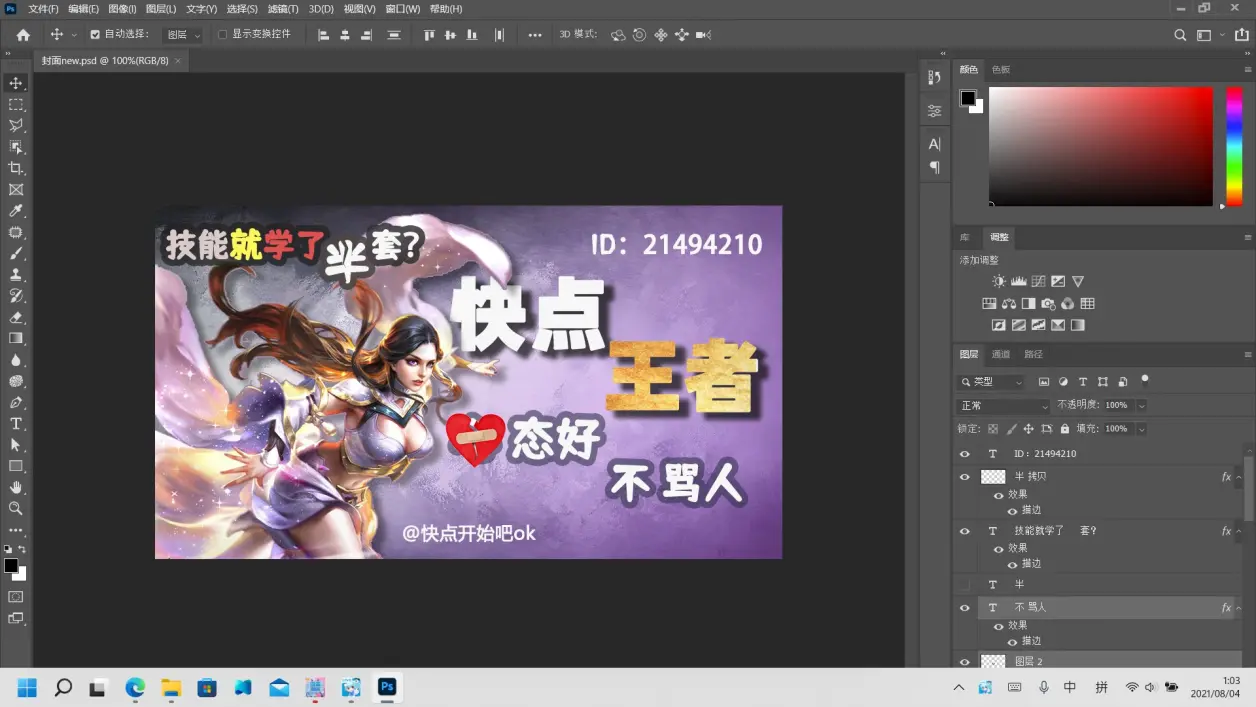The width and height of the screenshot is (1256, 707).
Task: Toggle Quick Mask mode icon
Action: coord(16,597)
